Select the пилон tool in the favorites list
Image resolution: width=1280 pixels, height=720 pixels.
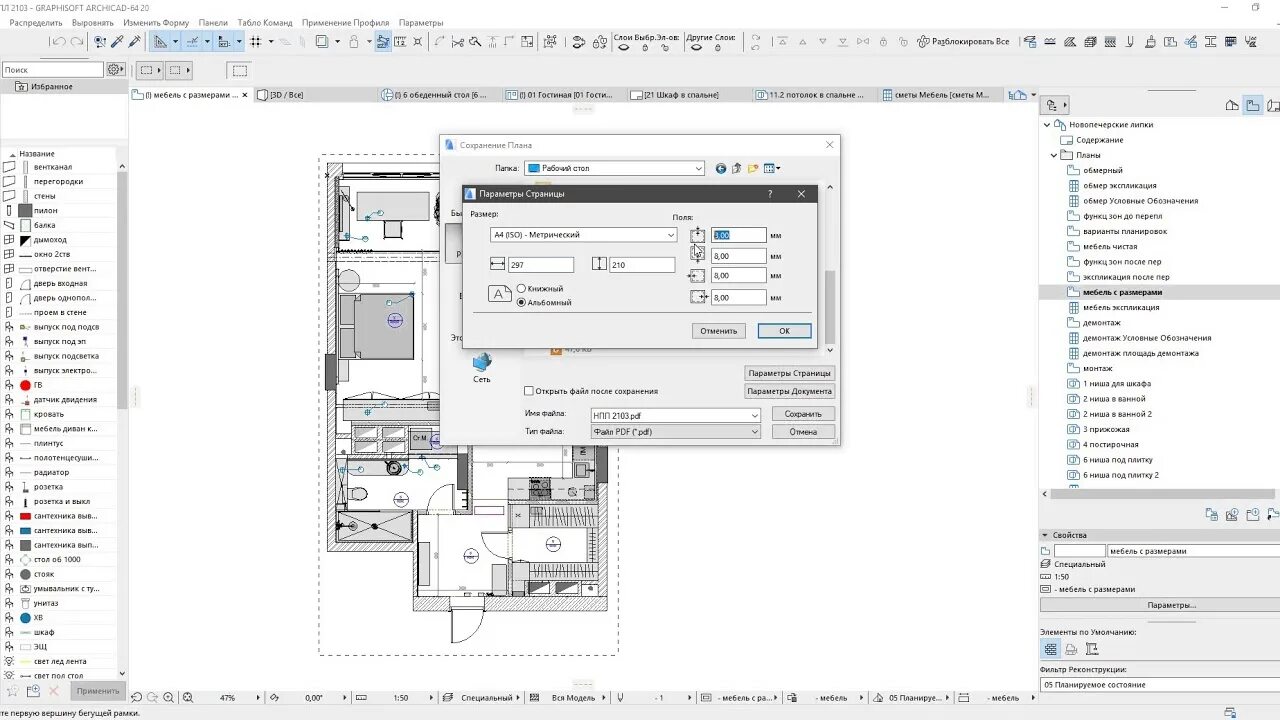click(x=45, y=211)
